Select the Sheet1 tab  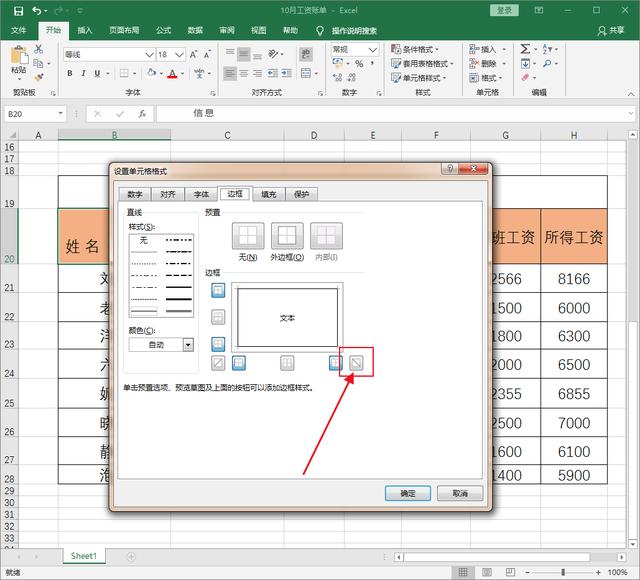pos(84,556)
